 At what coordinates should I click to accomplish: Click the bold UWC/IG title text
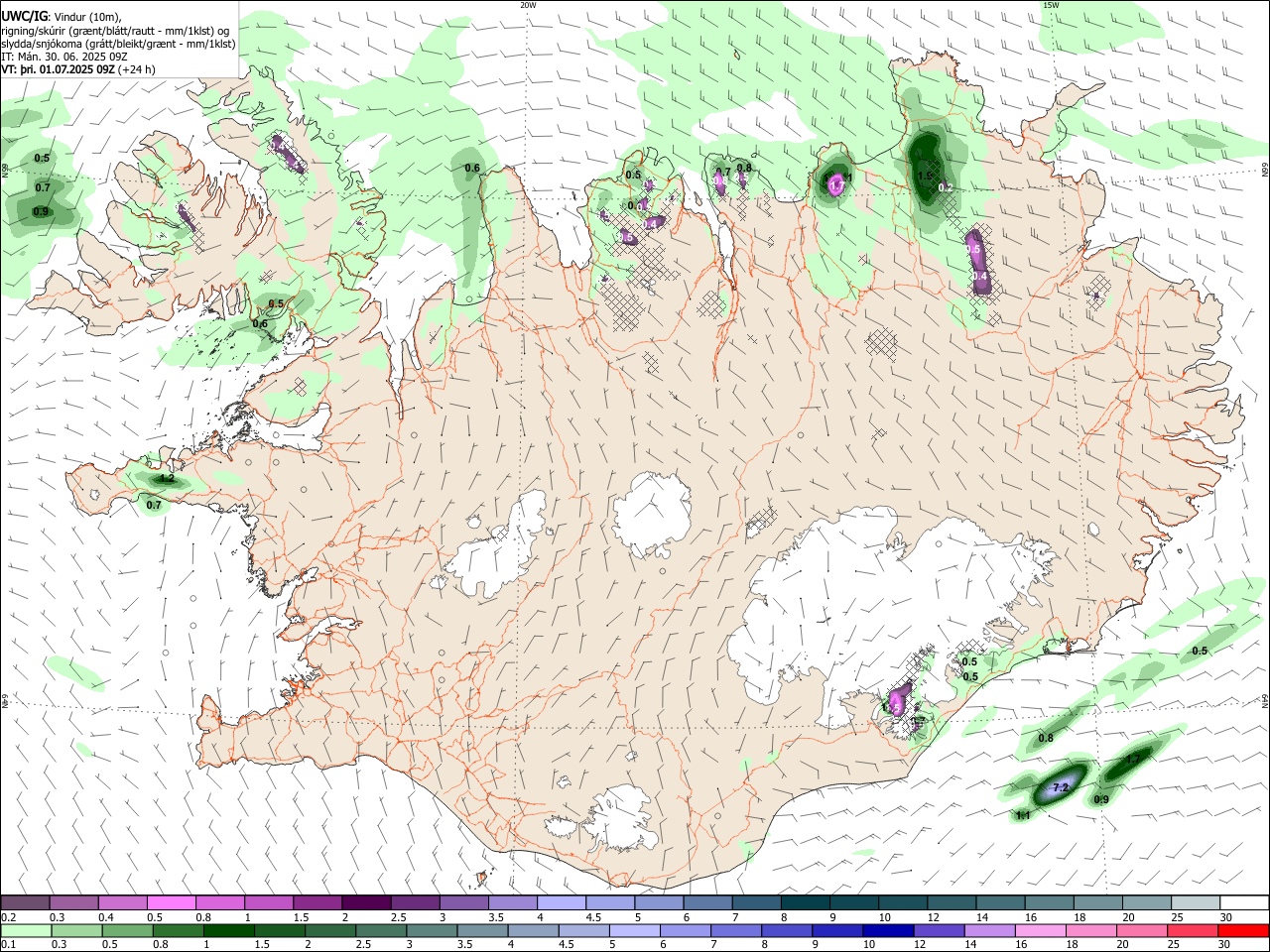coord(24,16)
